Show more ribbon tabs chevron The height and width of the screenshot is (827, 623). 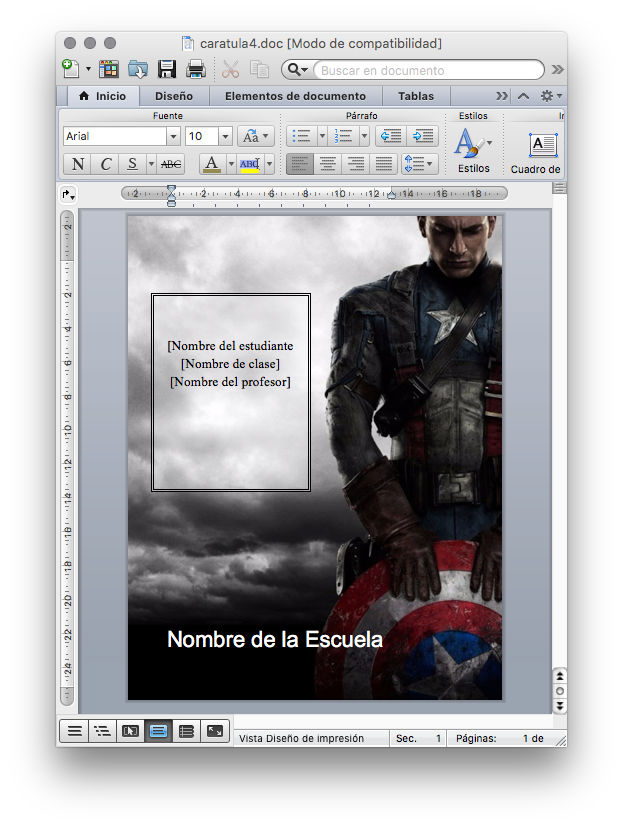[x=502, y=96]
